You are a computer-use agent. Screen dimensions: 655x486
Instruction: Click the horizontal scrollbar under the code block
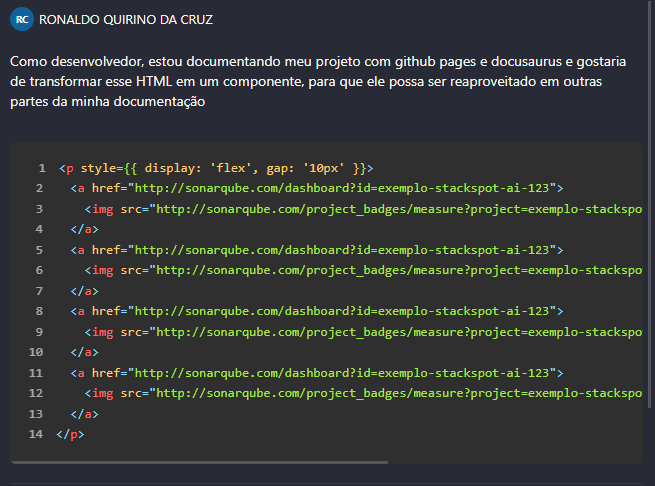[x=199, y=462]
